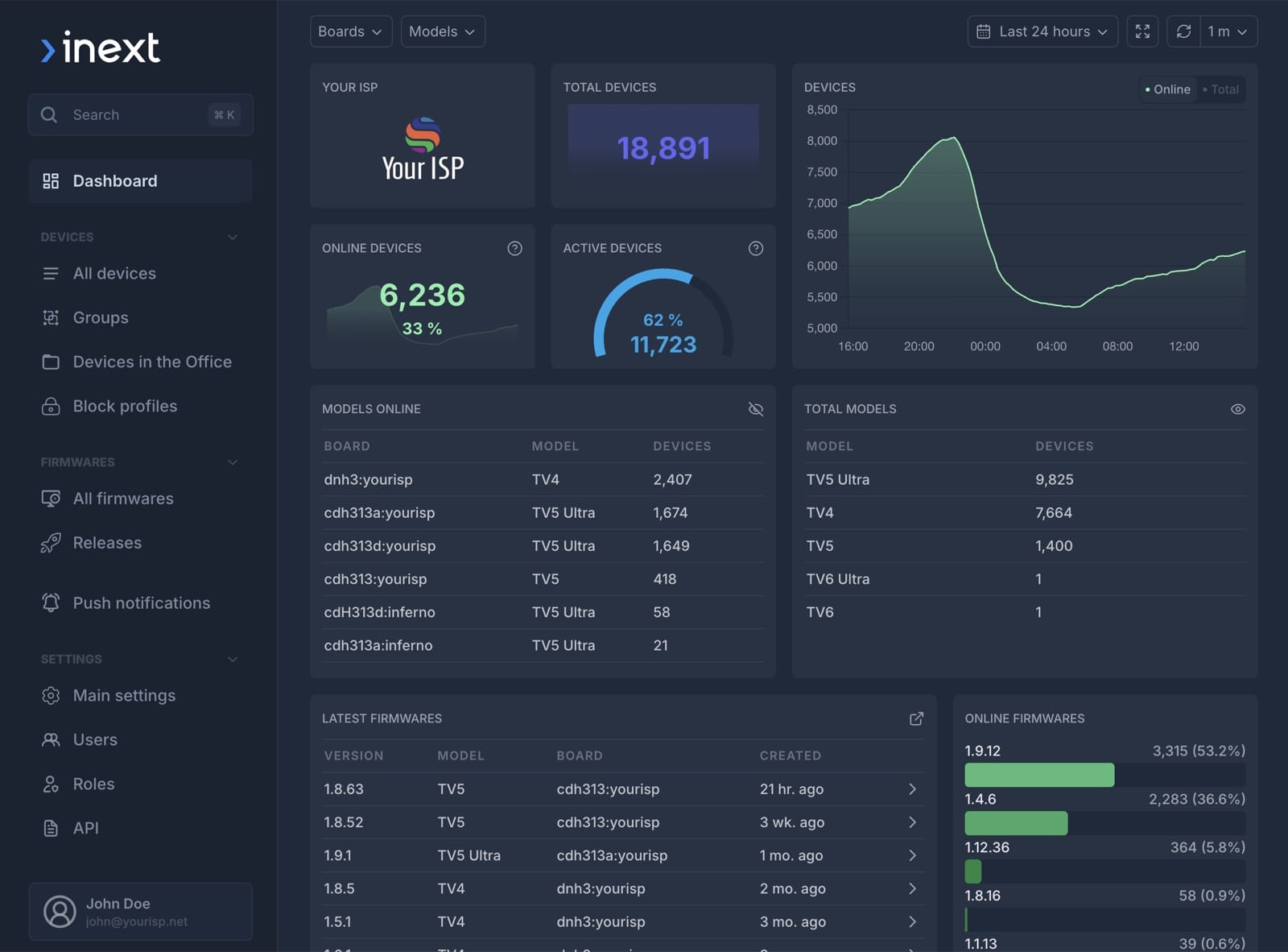Screen dimensions: 1288x952
Task: Open Devices in the Office
Action: [141, 362]
